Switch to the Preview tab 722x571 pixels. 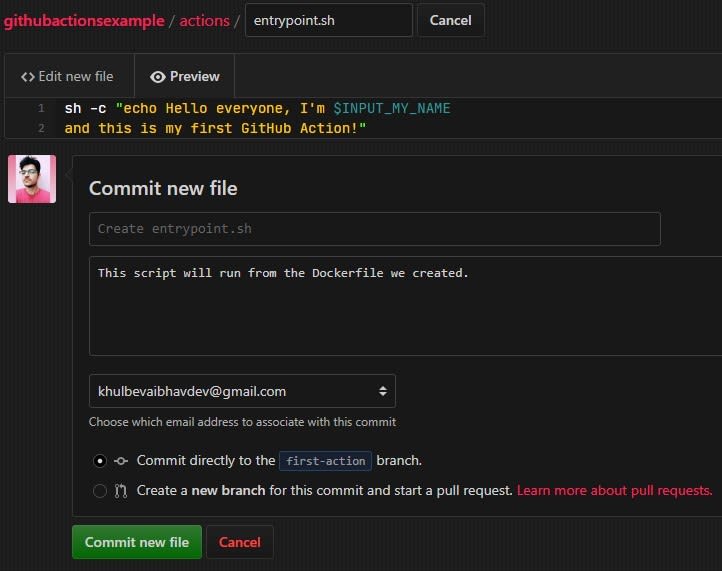[185, 76]
